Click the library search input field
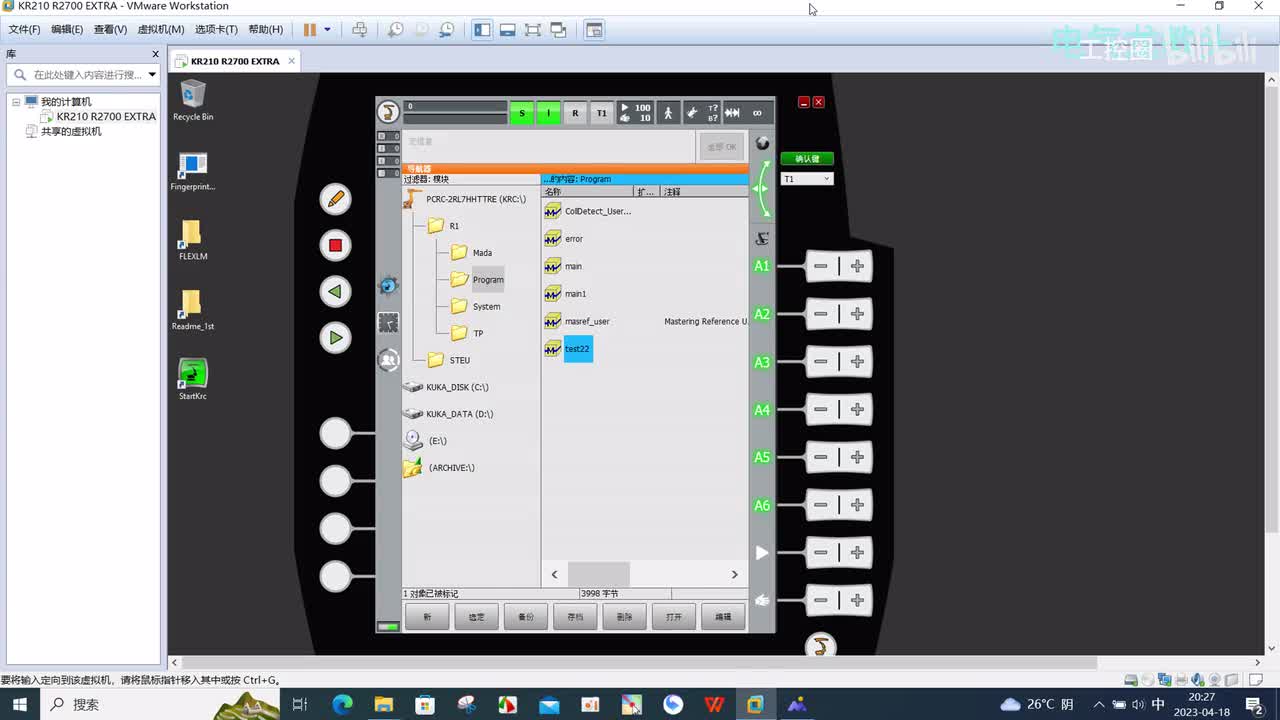This screenshot has height=720, width=1280. 83,75
